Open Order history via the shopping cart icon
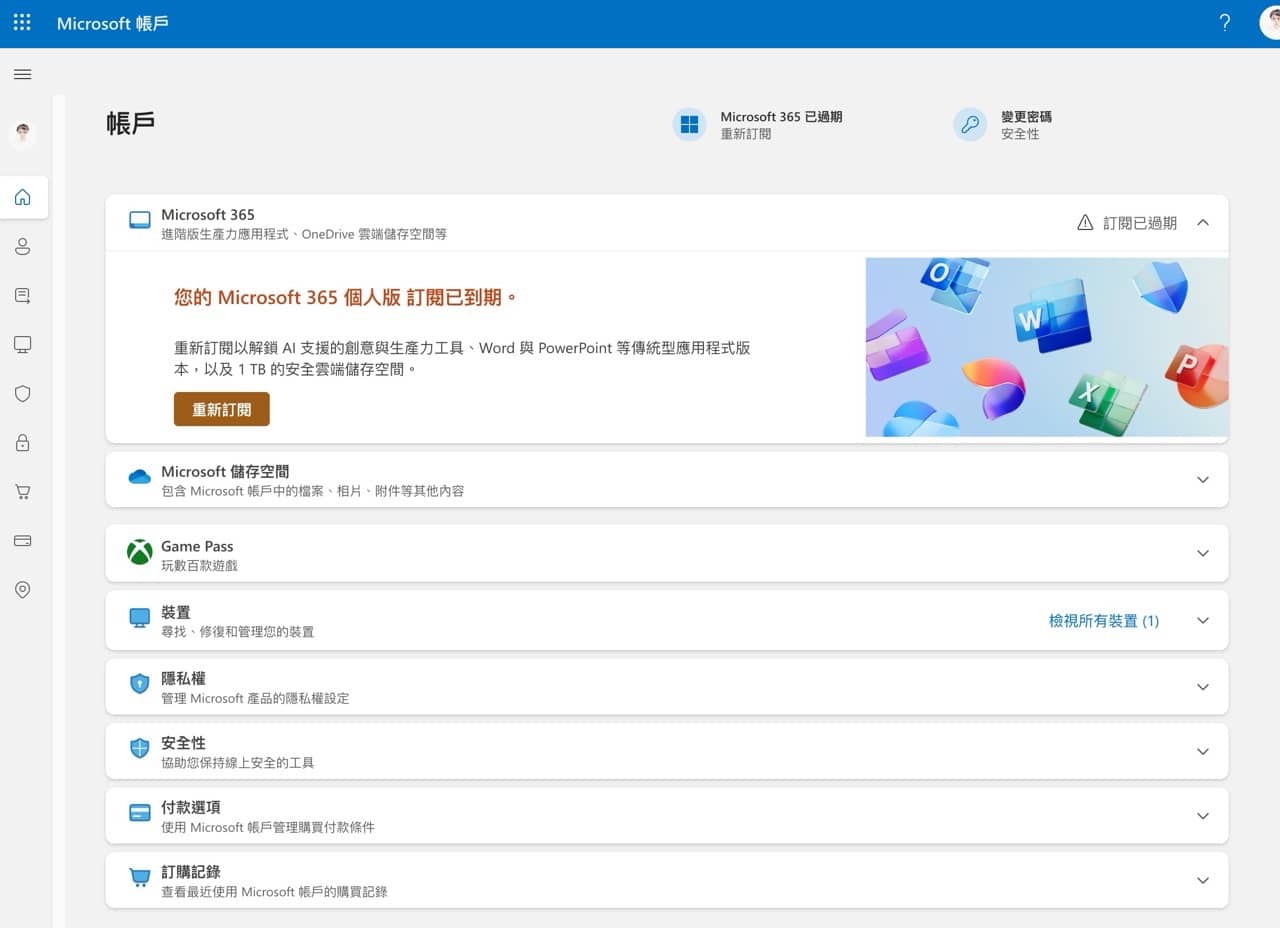 pyautogui.click(x=22, y=491)
